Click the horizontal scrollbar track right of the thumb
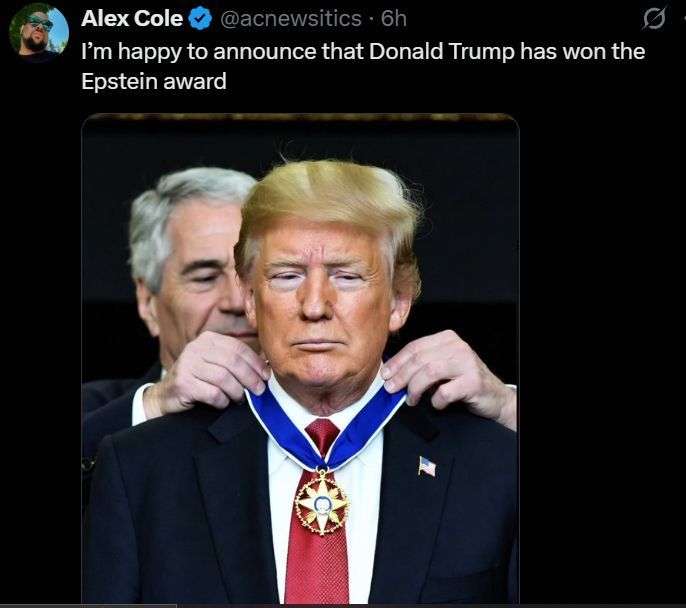Viewport: 686px width, 608px height. pyautogui.click(x=431, y=606)
